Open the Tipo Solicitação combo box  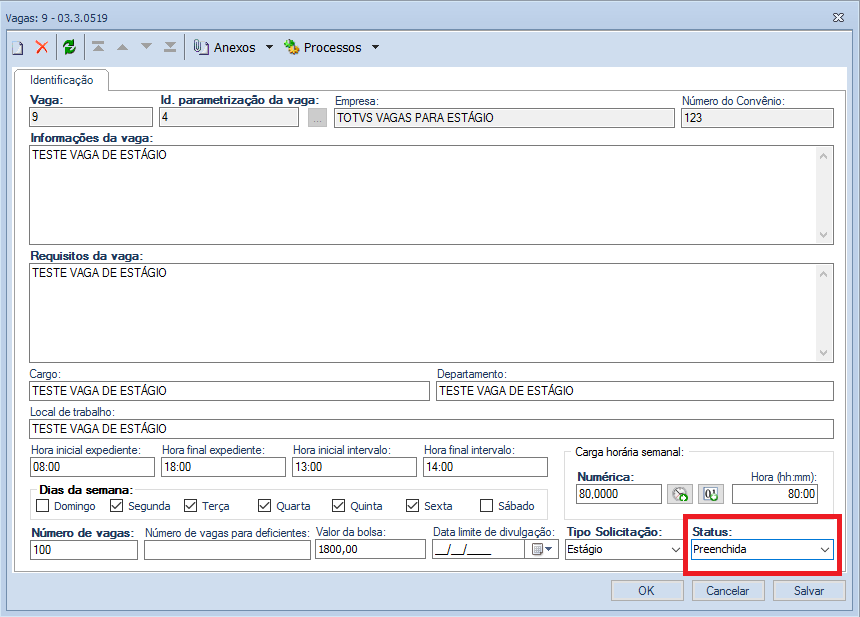tap(624, 549)
